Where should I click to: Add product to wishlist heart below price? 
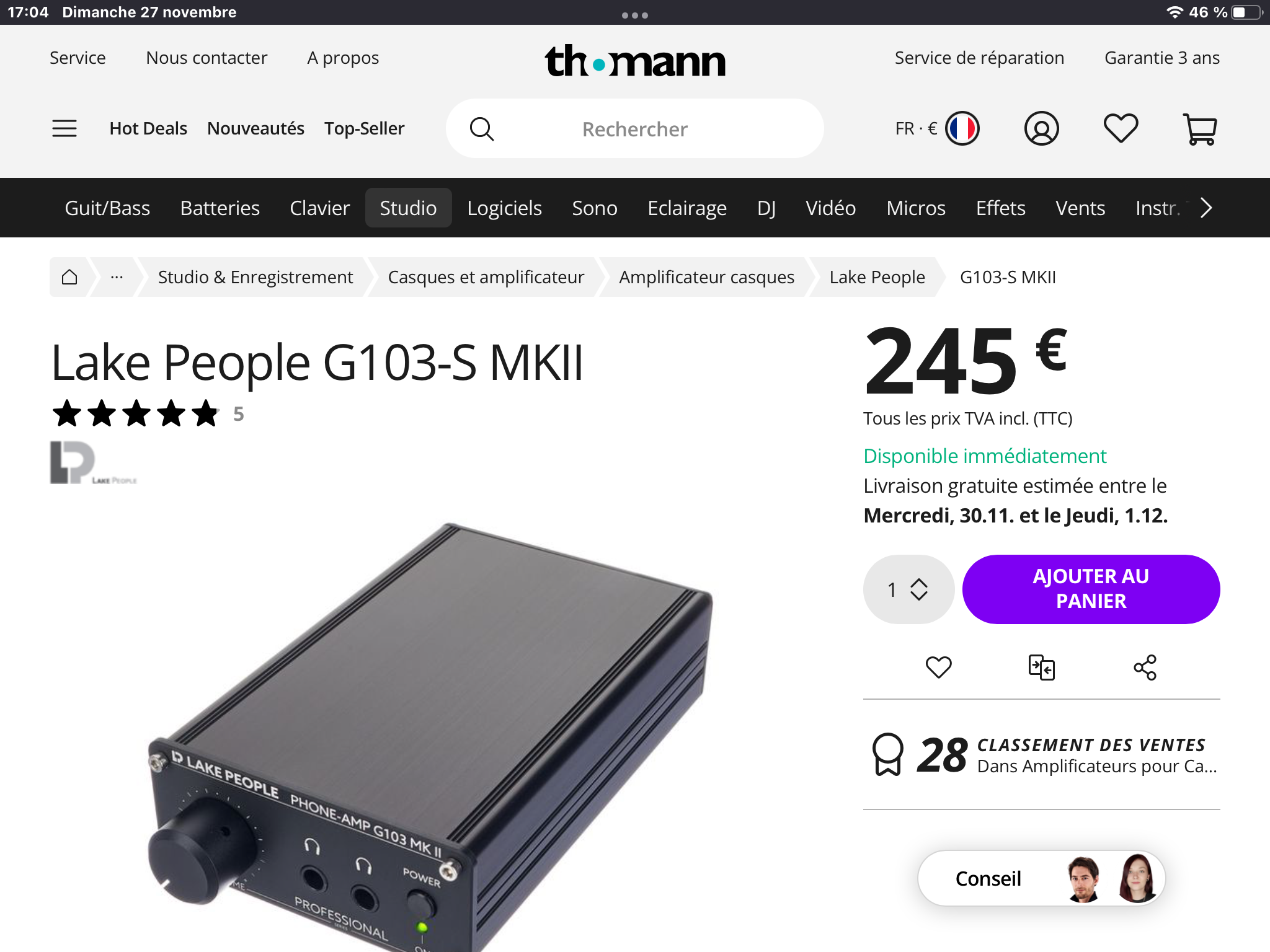[x=938, y=668]
